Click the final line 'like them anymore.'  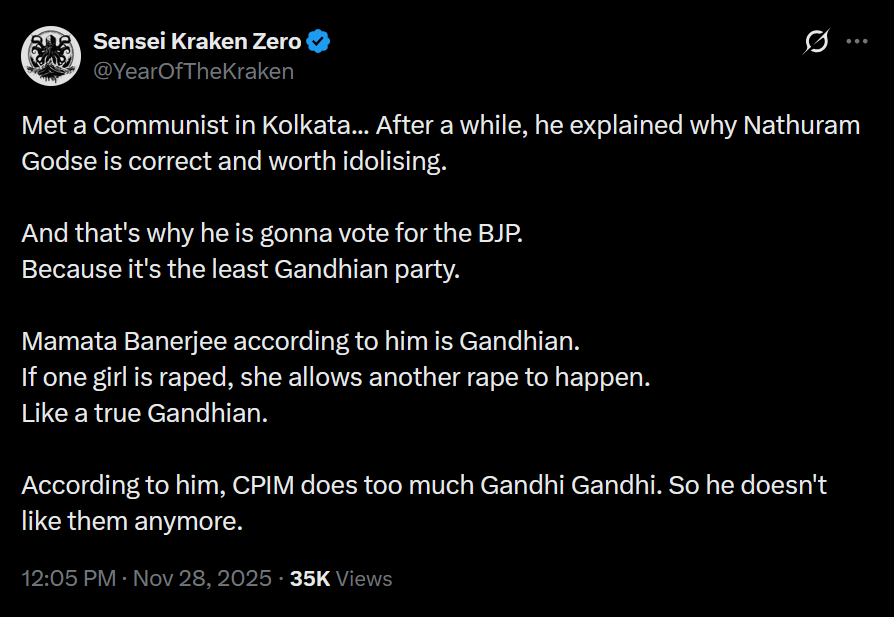[x=132, y=521]
